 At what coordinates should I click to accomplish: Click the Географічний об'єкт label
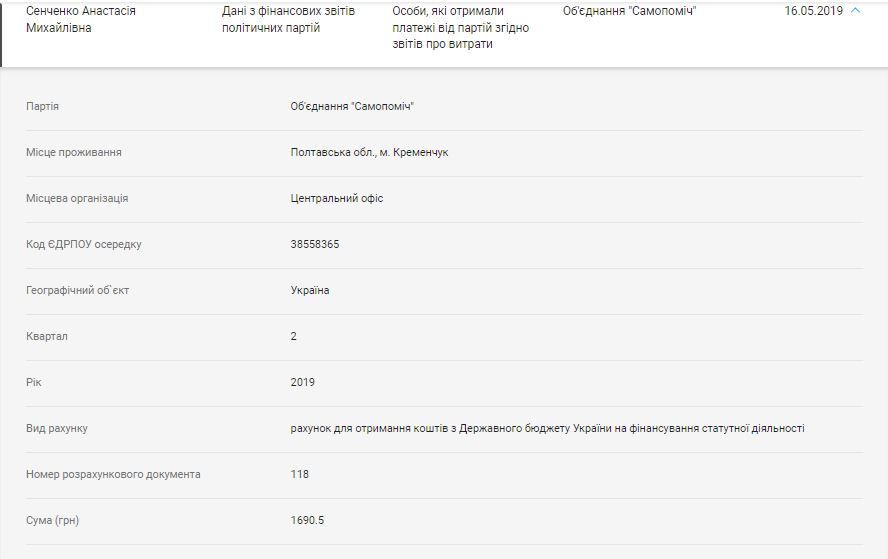pos(78,290)
